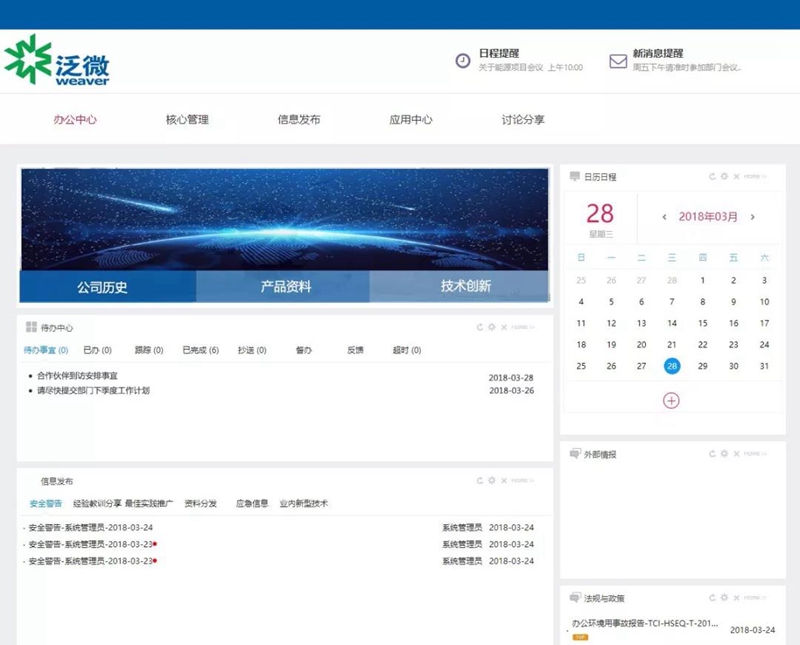Screen dimensions: 800x645
Task: Select the 产品资料 banner tab
Action: (x=284, y=286)
